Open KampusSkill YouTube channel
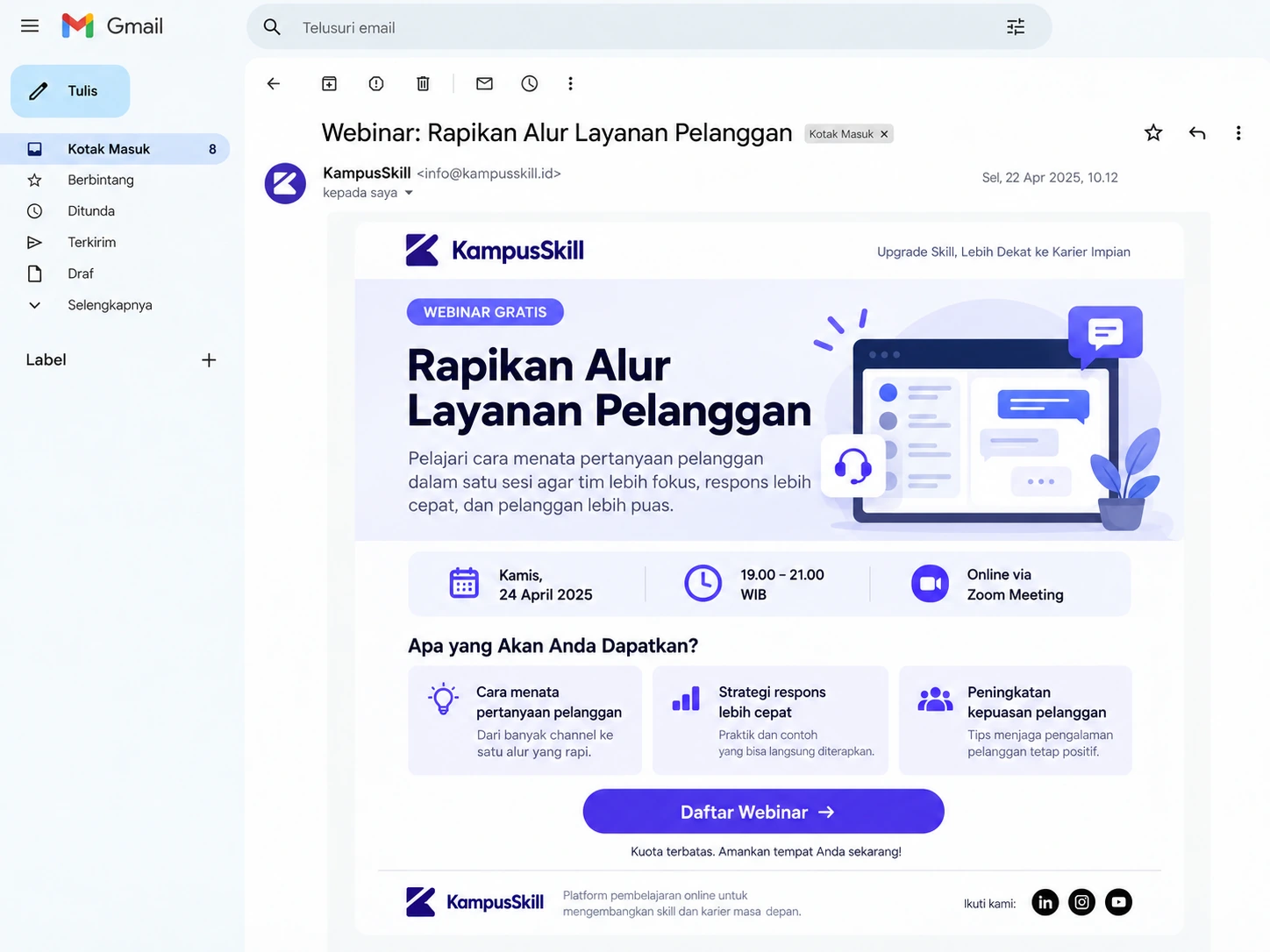The width and height of the screenshot is (1270, 952). [x=1118, y=902]
